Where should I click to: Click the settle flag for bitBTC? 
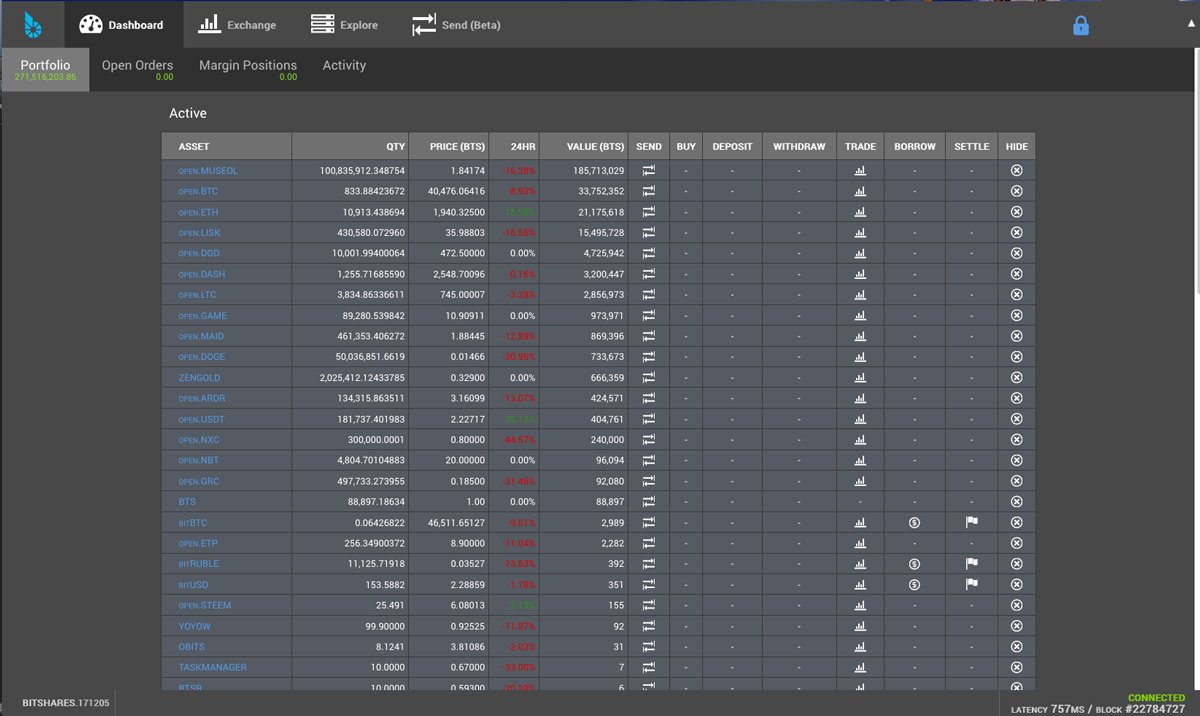point(971,523)
